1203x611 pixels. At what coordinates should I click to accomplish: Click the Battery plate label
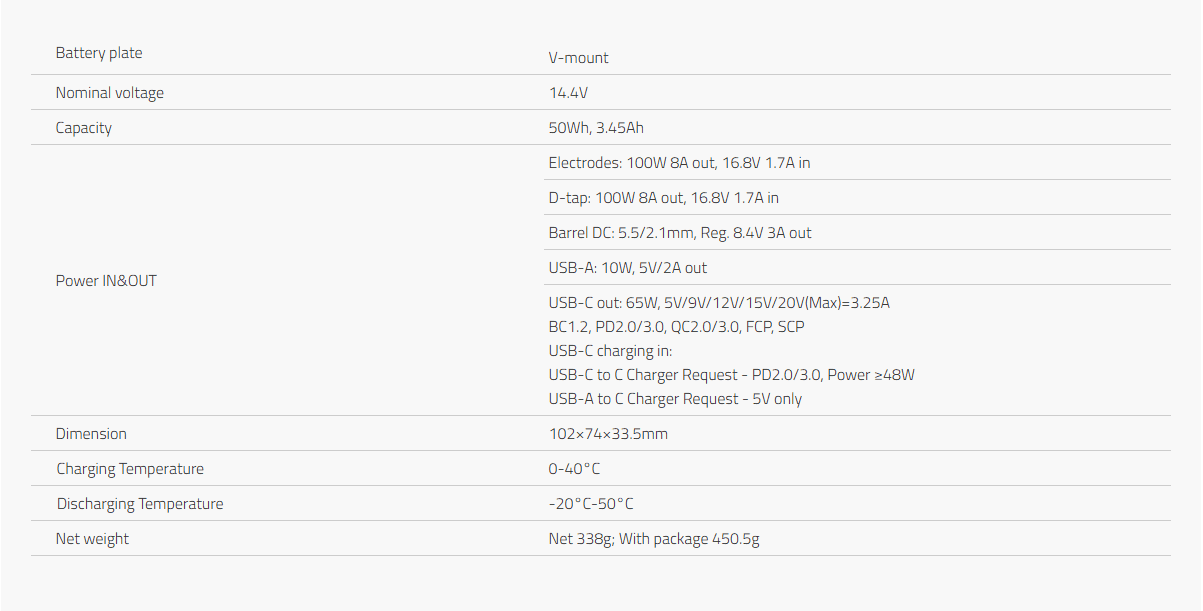(99, 53)
